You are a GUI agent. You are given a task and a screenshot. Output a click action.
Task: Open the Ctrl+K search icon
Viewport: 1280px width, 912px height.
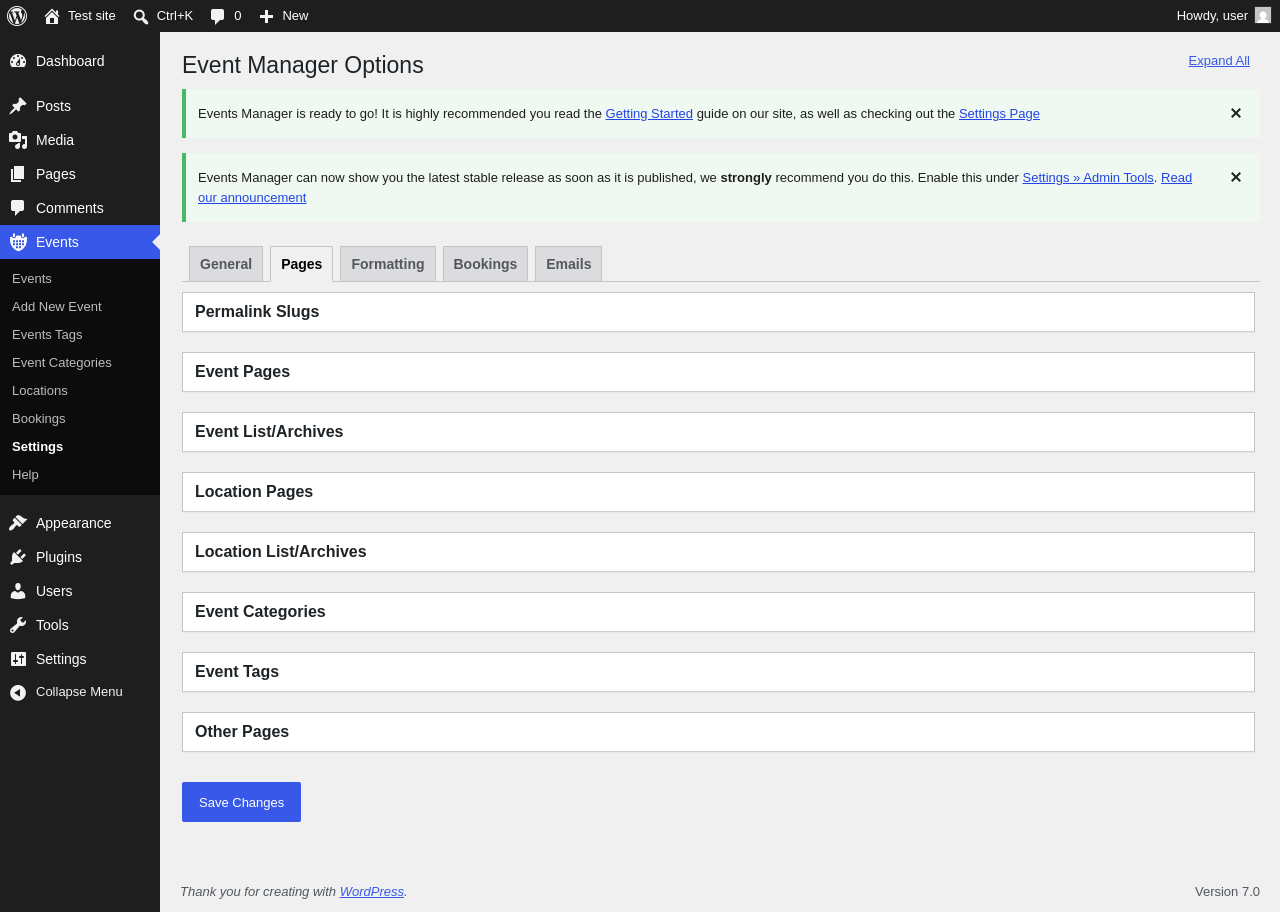tap(141, 16)
